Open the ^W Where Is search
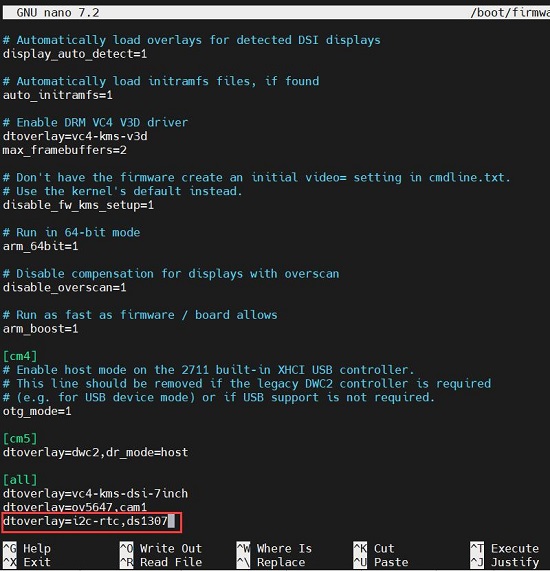 (274, 548)
